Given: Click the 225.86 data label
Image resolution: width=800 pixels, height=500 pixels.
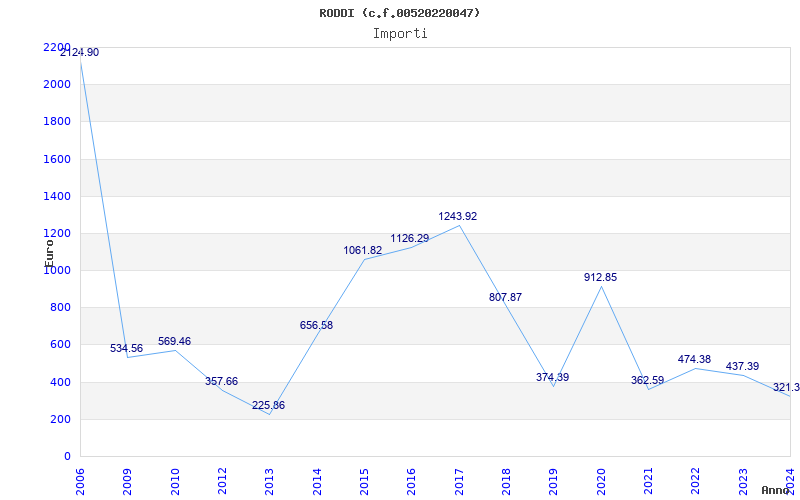Looking at the screenshot, I should tap(268, 405).
